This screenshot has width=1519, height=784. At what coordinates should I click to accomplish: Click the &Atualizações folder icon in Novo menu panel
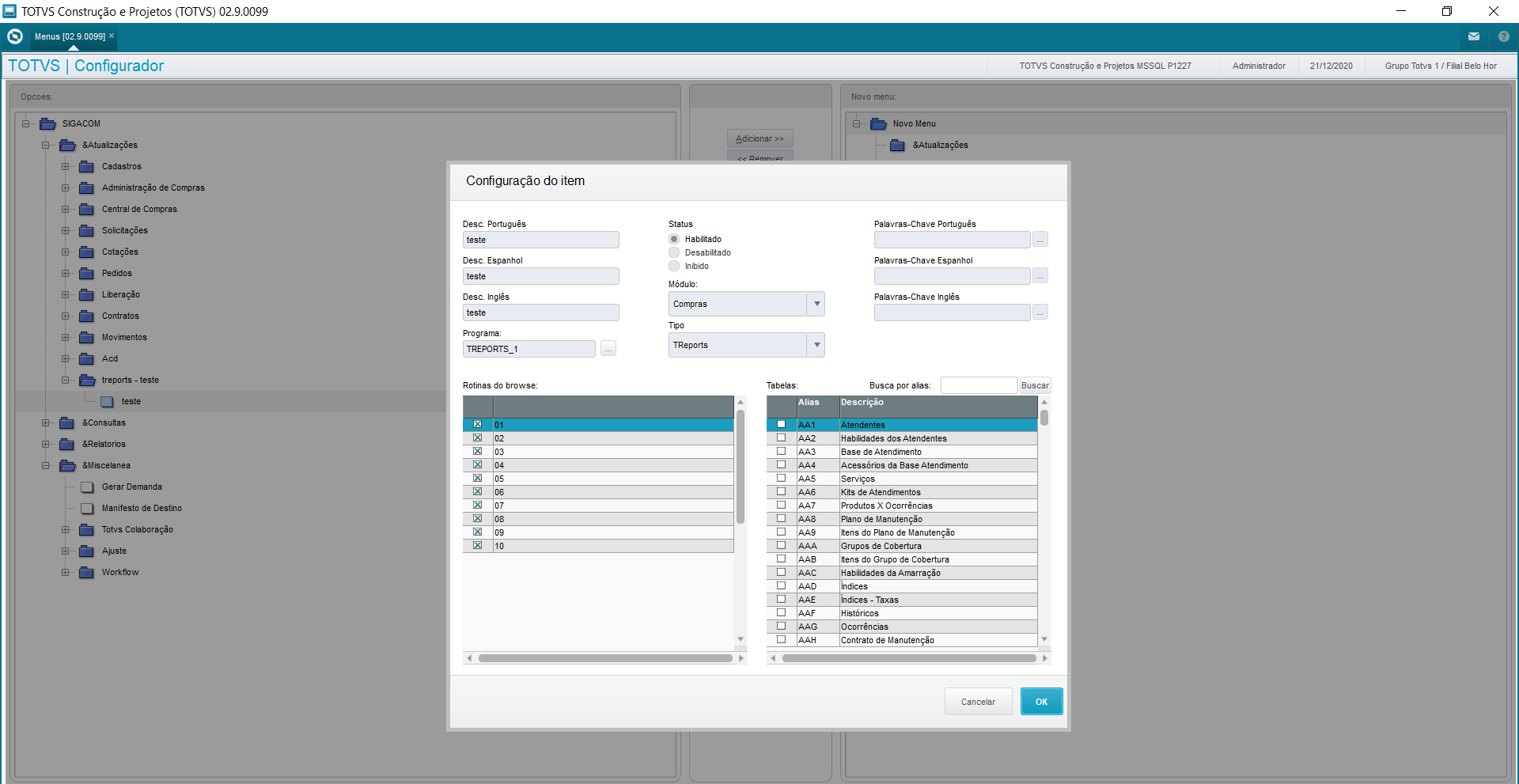point(897,145)
